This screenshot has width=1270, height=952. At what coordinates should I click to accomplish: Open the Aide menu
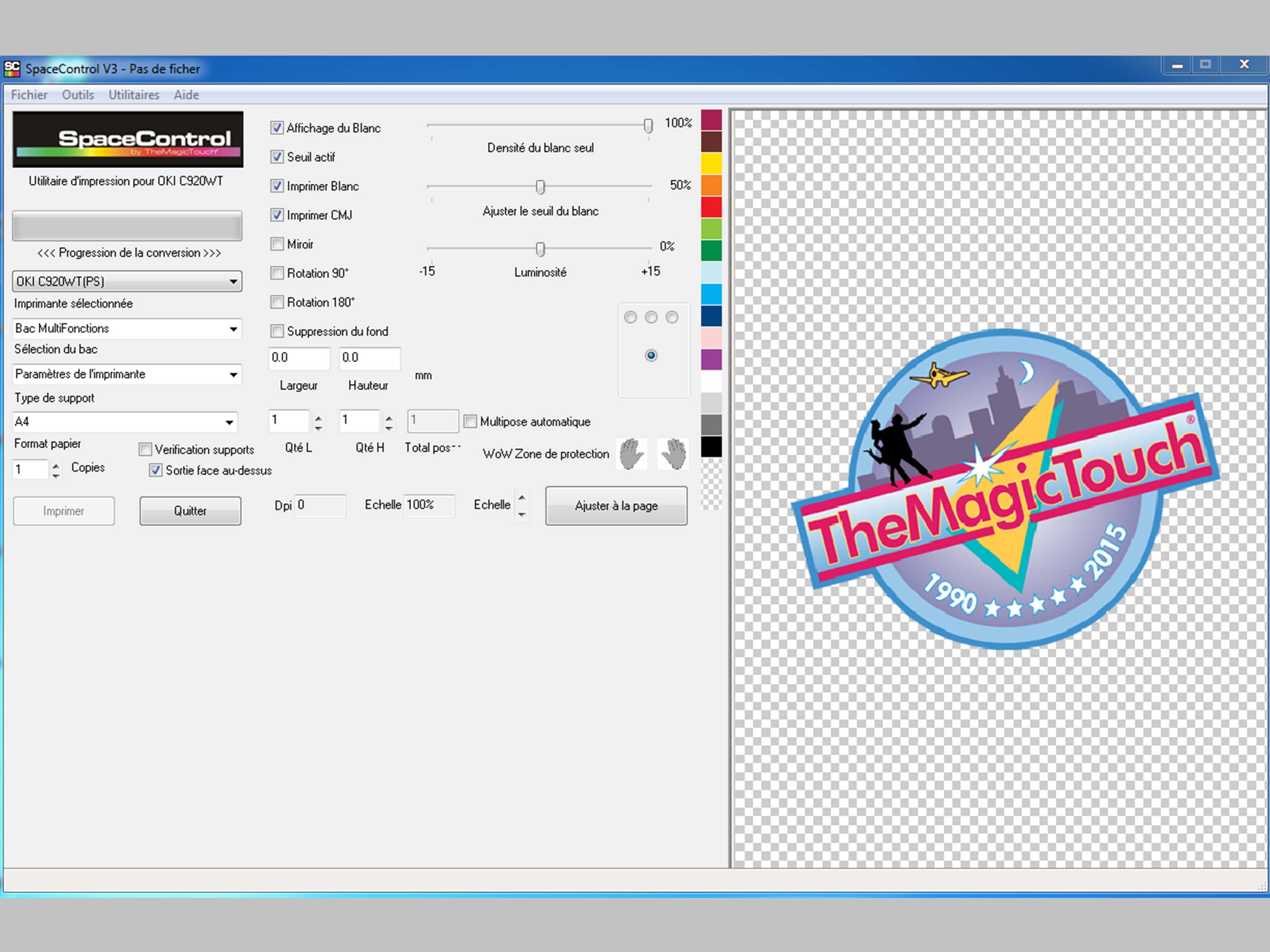pyautogui.click(x=187, y=94)
